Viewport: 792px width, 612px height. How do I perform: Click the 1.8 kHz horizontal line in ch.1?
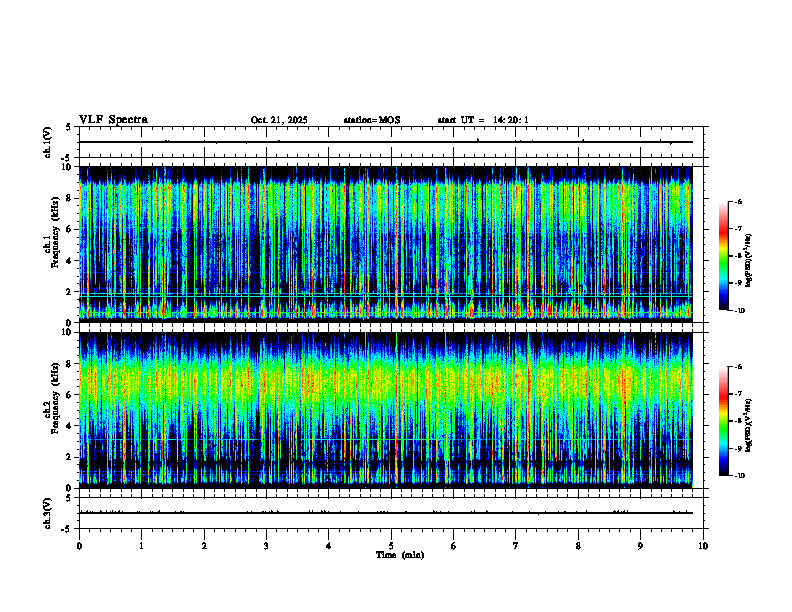[386, 294]
